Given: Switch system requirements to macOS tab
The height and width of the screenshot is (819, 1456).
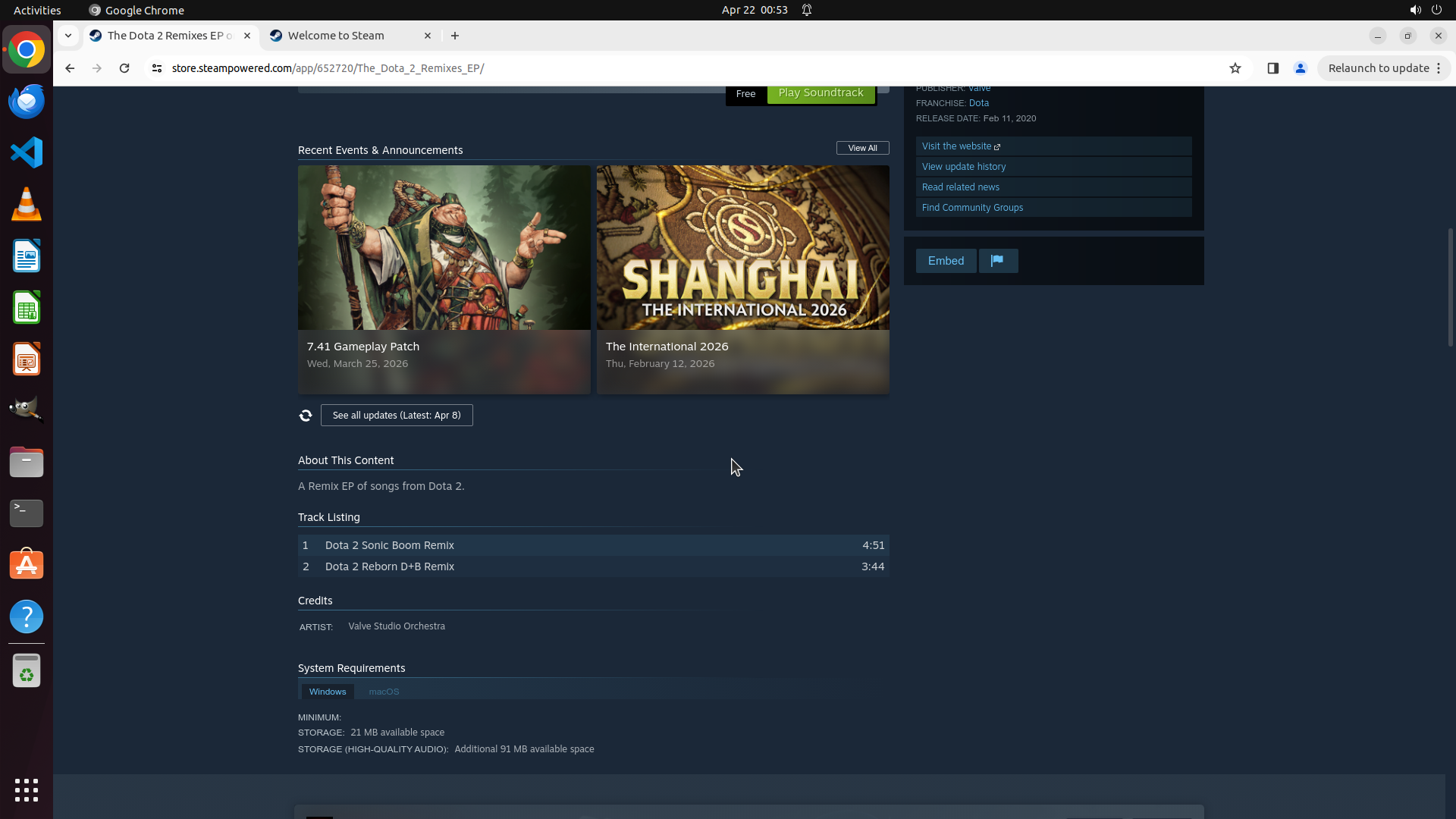Looking at the screenshot, I should pos(384,692).
